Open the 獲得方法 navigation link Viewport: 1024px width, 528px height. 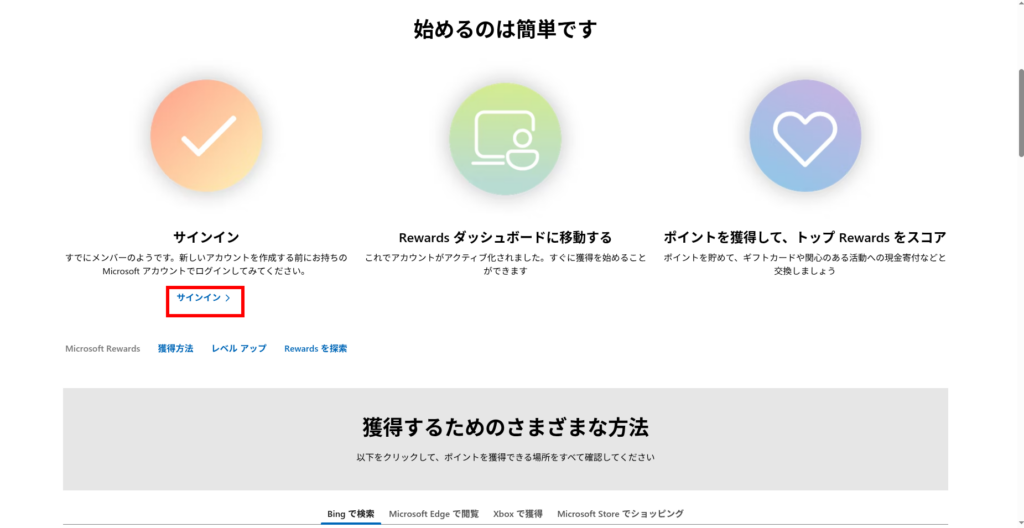click(x=175, y=349)
